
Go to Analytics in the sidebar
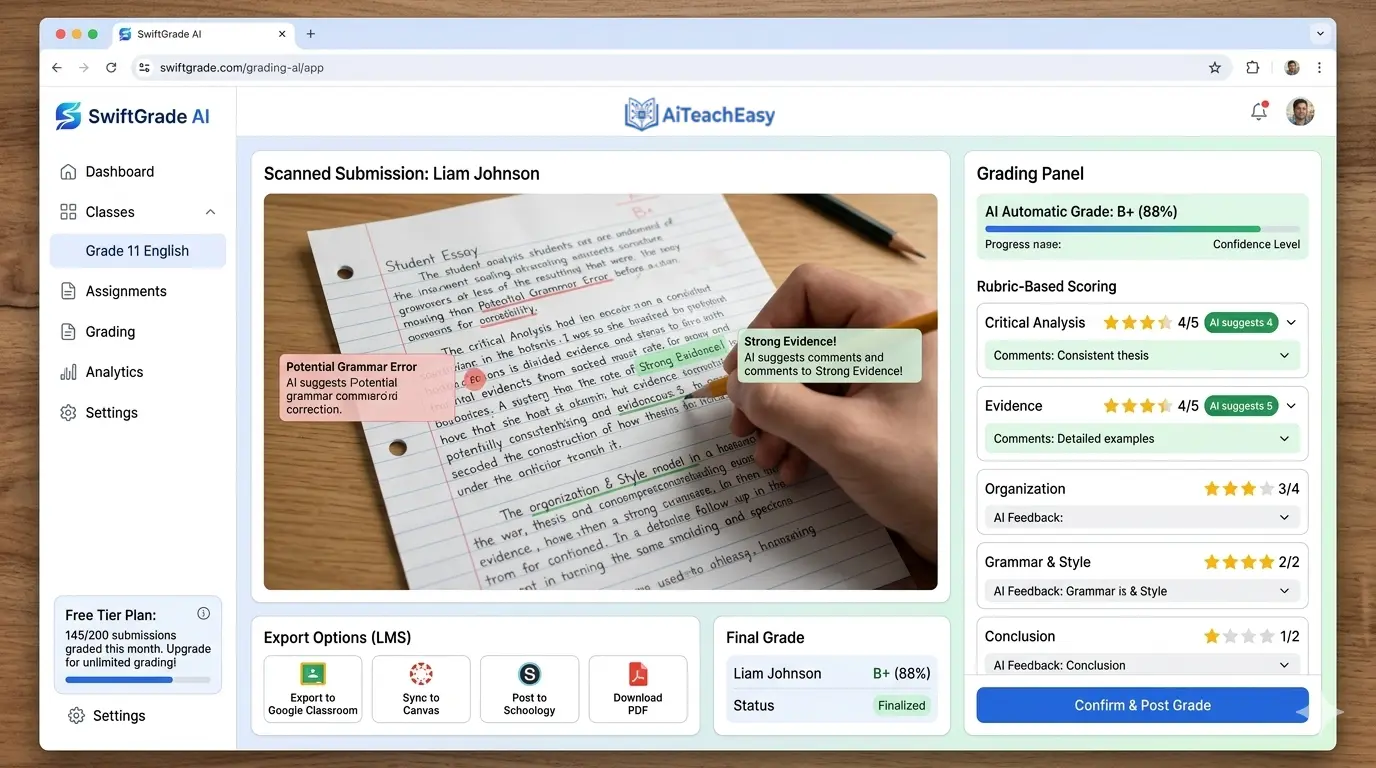pos(114,372)
